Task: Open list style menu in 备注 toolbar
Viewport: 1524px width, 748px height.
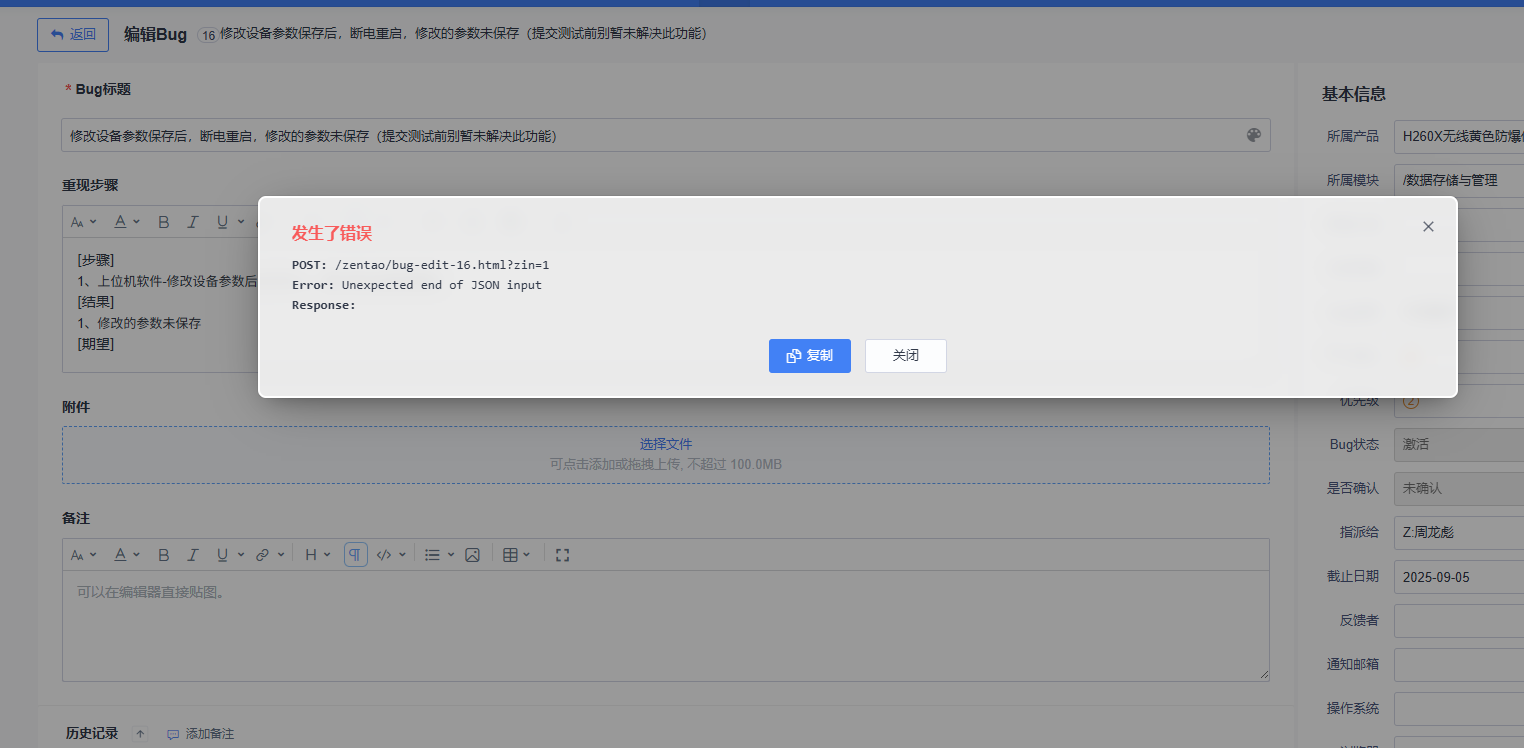Action: click(x=438, y=555)
